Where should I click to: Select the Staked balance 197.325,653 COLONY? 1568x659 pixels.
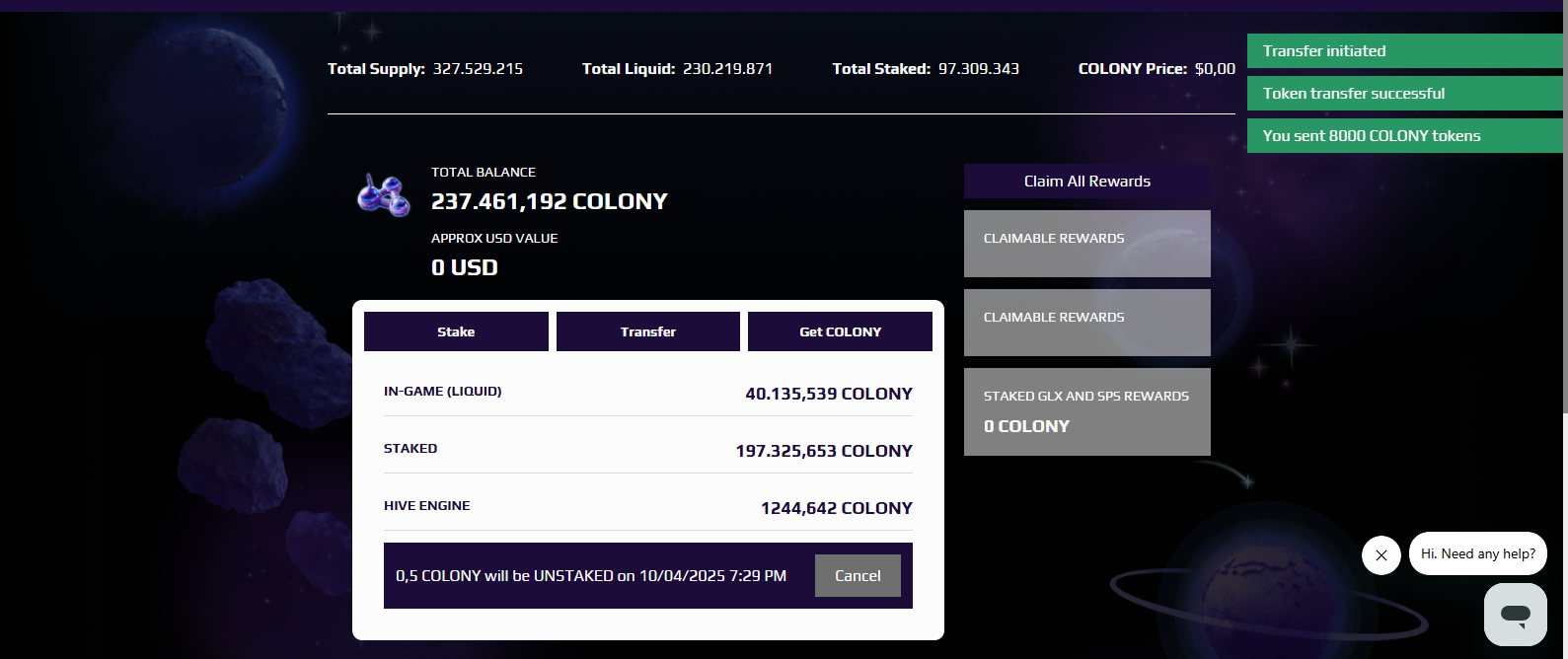click(x=824, y=451)
